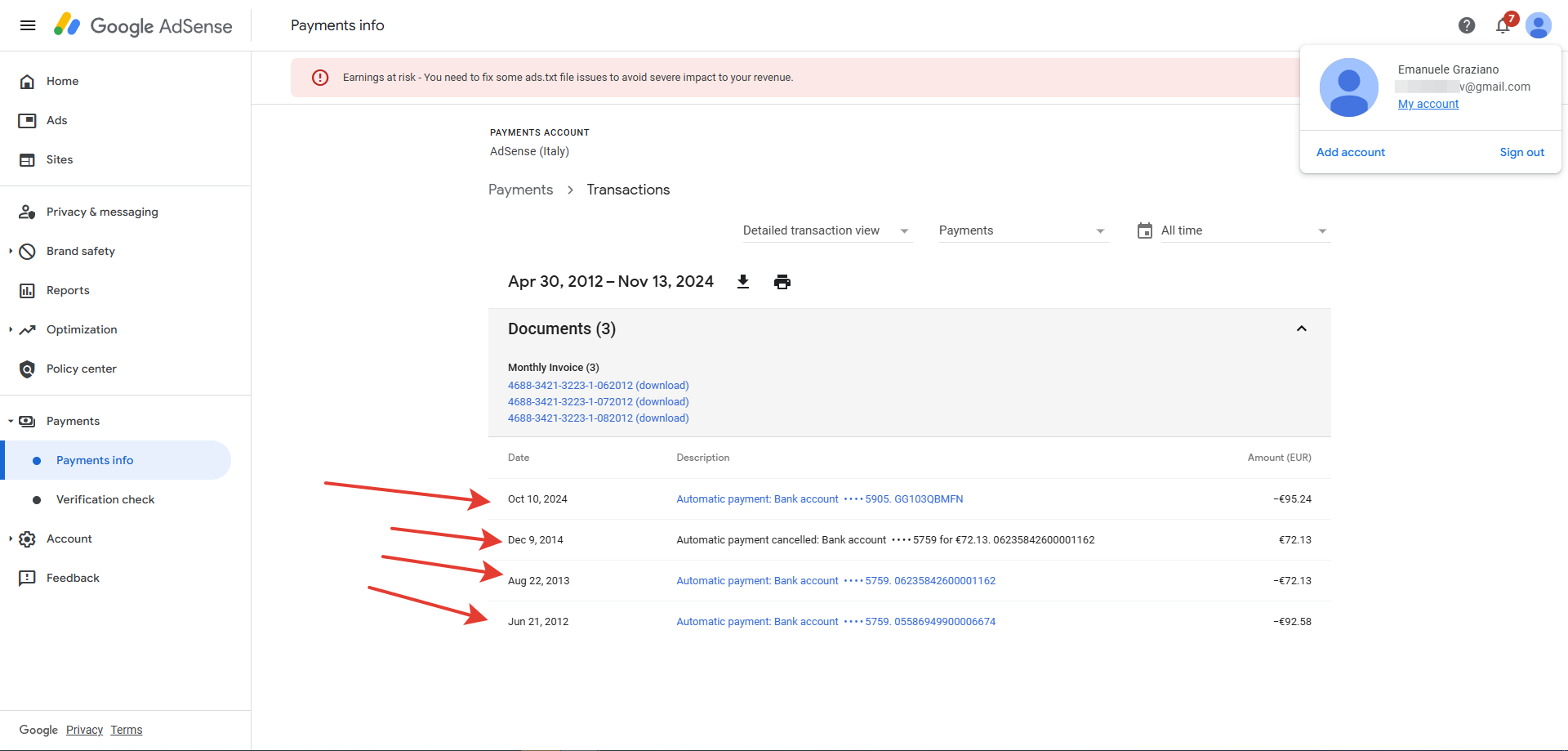Click the Date column header
Screen dimensions: 1568x751
point(519,458)
